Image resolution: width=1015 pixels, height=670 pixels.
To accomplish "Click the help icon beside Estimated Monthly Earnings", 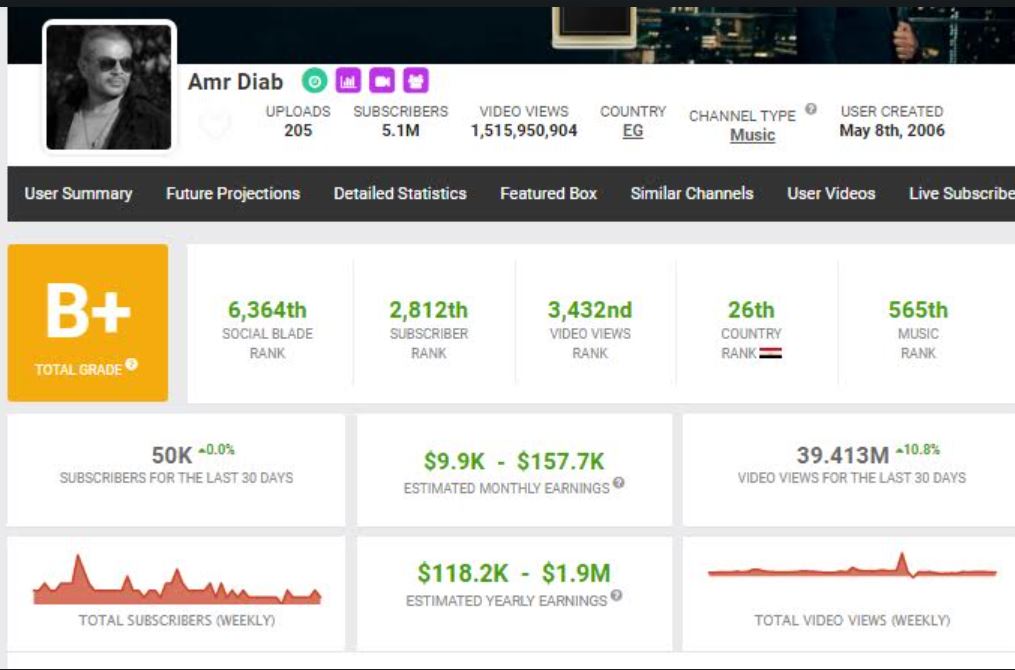I will click(619, 484).
